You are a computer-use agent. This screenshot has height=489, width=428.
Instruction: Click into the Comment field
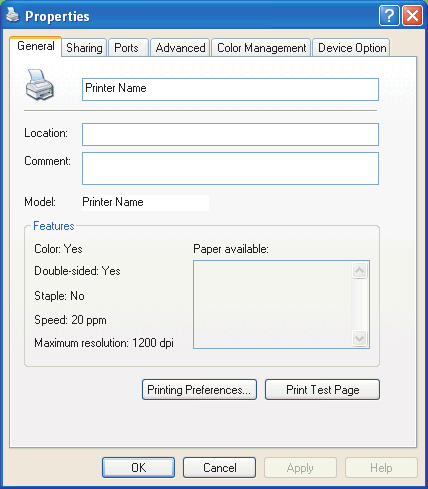230,168
